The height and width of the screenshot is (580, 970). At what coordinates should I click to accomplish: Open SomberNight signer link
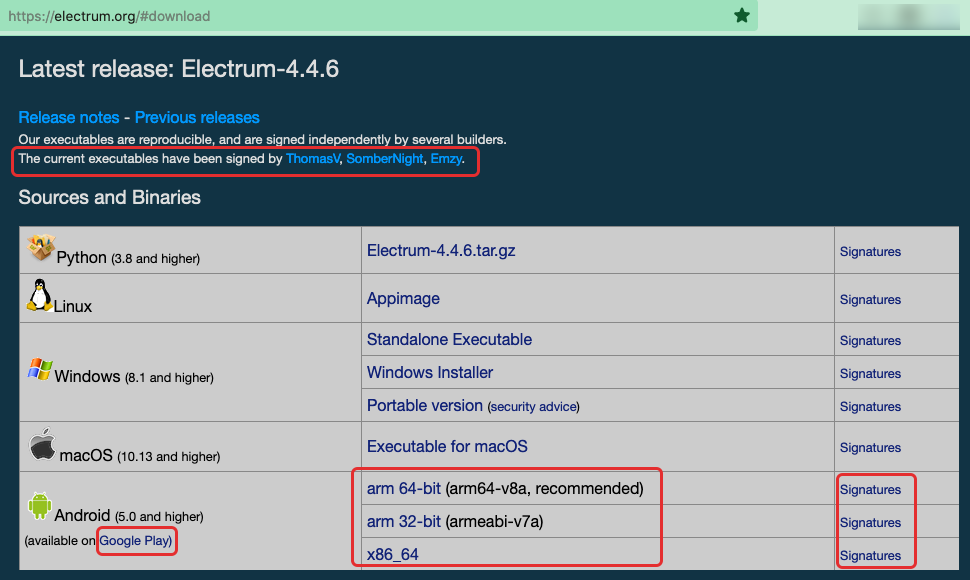(x=385, y=159)
